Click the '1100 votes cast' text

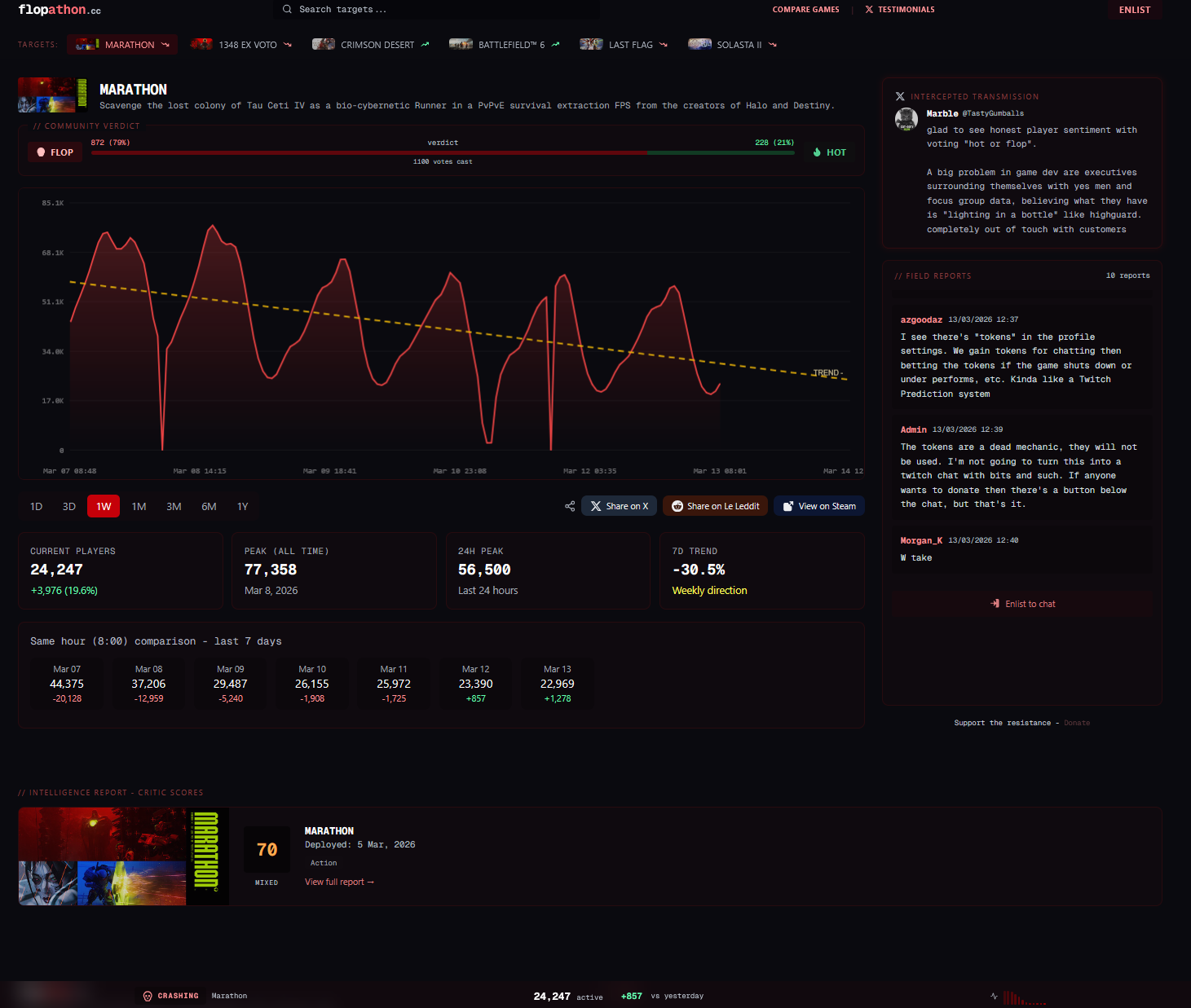(x=443, y=161)
